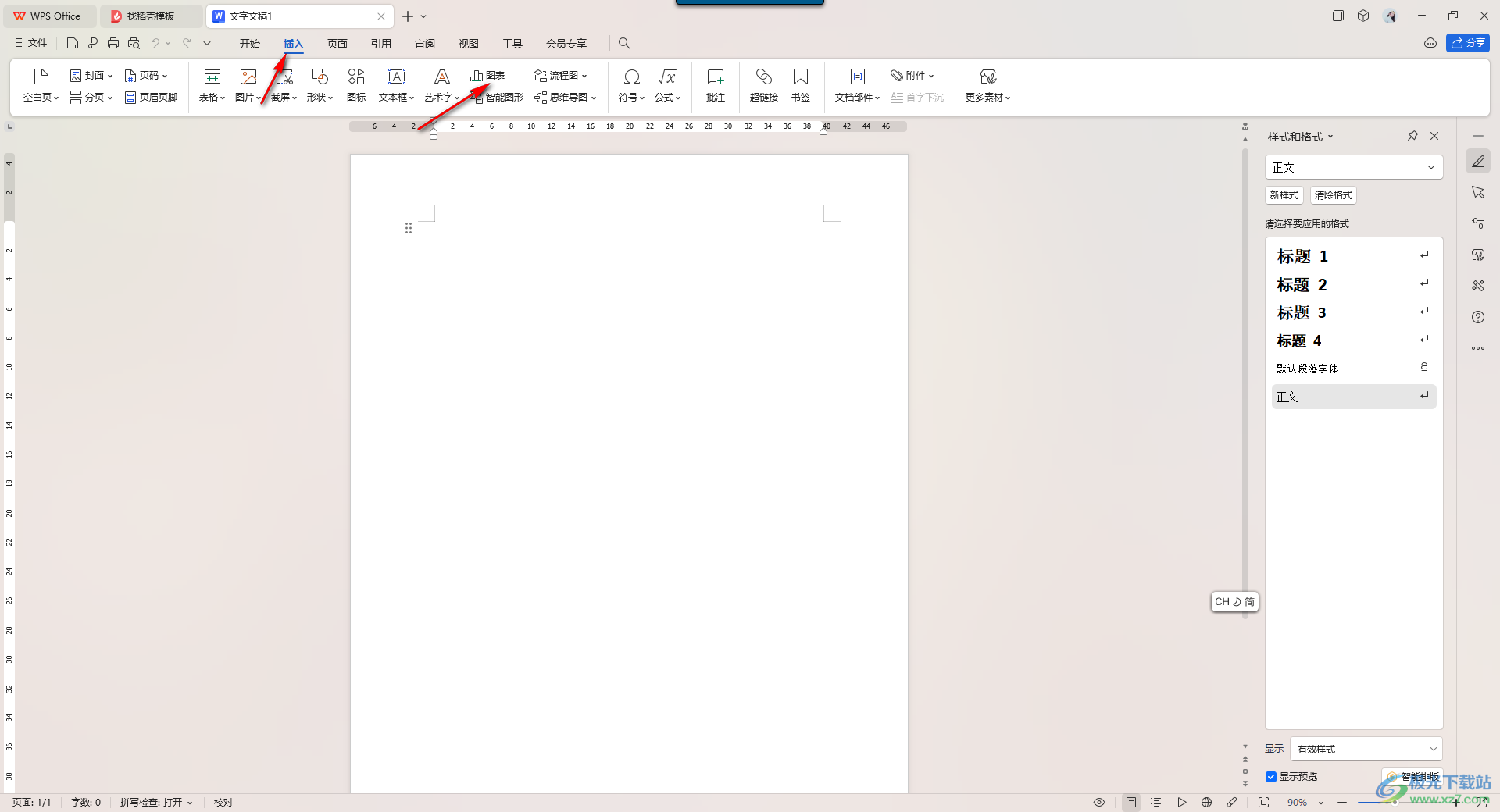Viewport: 1500px width, 812px height.
Task: Open 页眉页脚 header and footer
Action: [151, 98]
